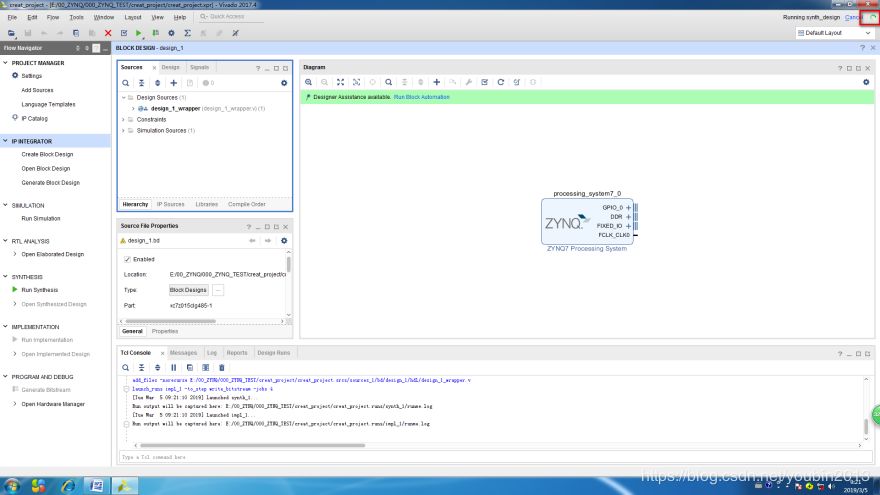Click the Program device icon in main toolbar
Image resolution: width=880 pixels, height=495 pixels.
[x=155, y=33]
